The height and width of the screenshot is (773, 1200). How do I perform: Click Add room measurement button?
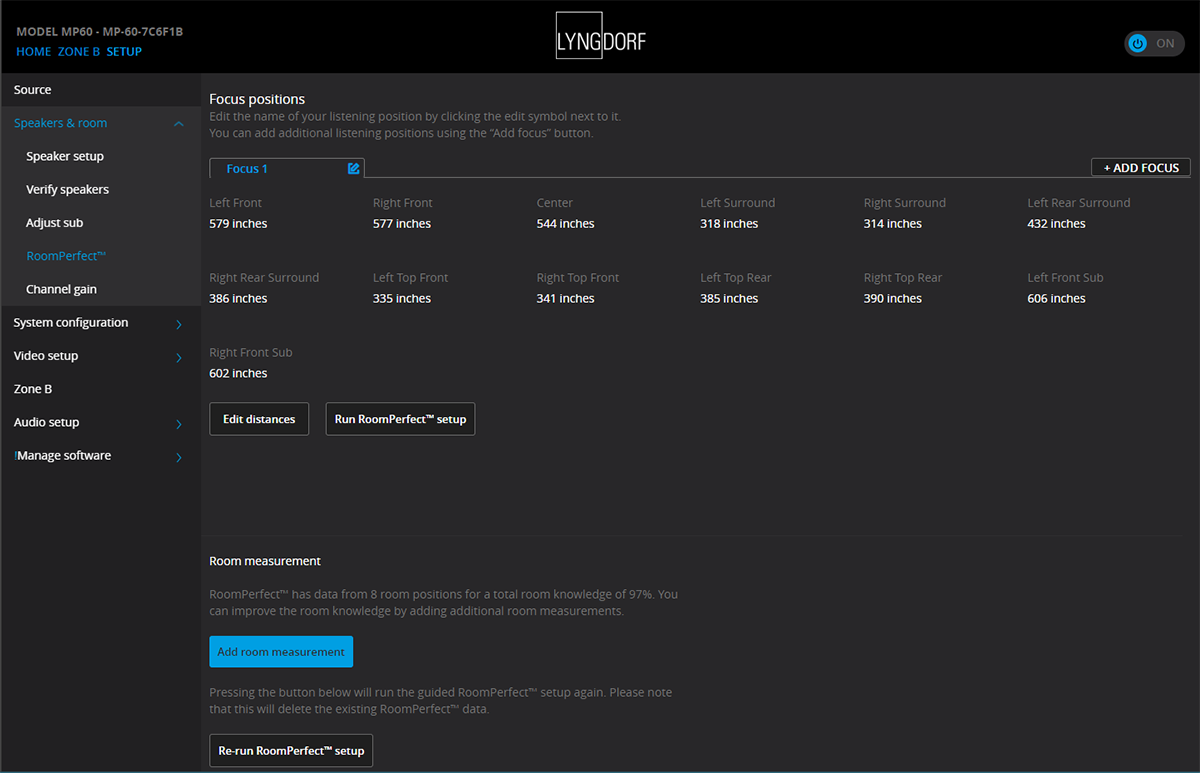[281, 652]
